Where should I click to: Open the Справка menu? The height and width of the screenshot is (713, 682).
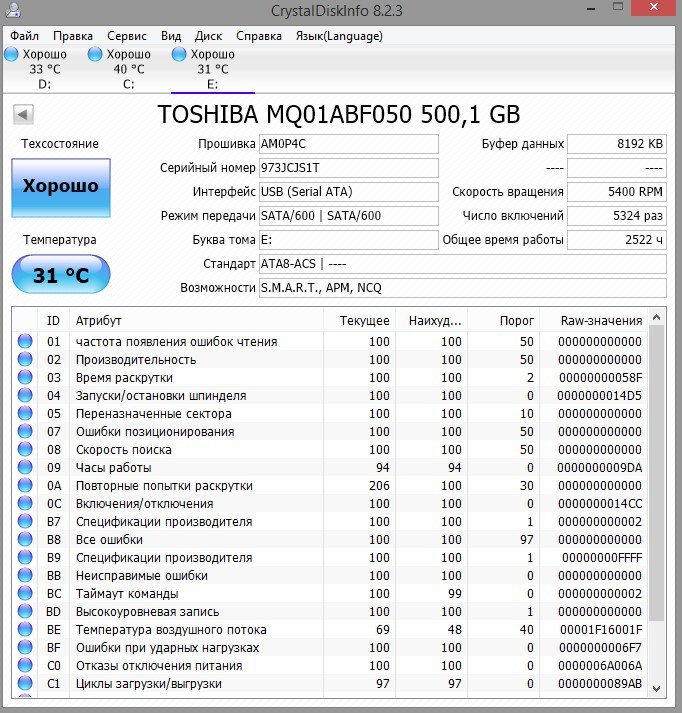coord(259,36)
